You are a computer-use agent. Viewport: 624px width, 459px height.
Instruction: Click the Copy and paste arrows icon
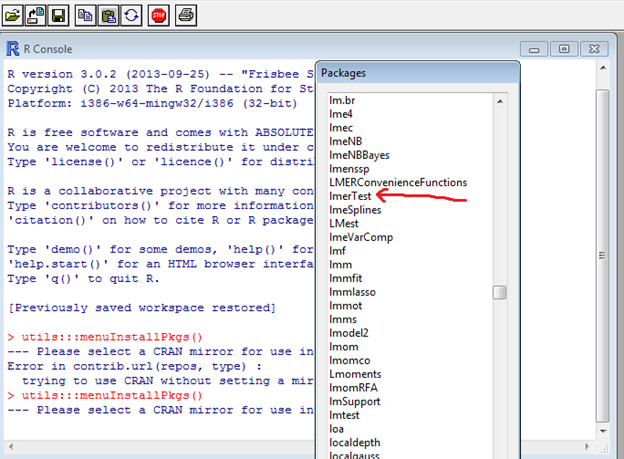131,15
